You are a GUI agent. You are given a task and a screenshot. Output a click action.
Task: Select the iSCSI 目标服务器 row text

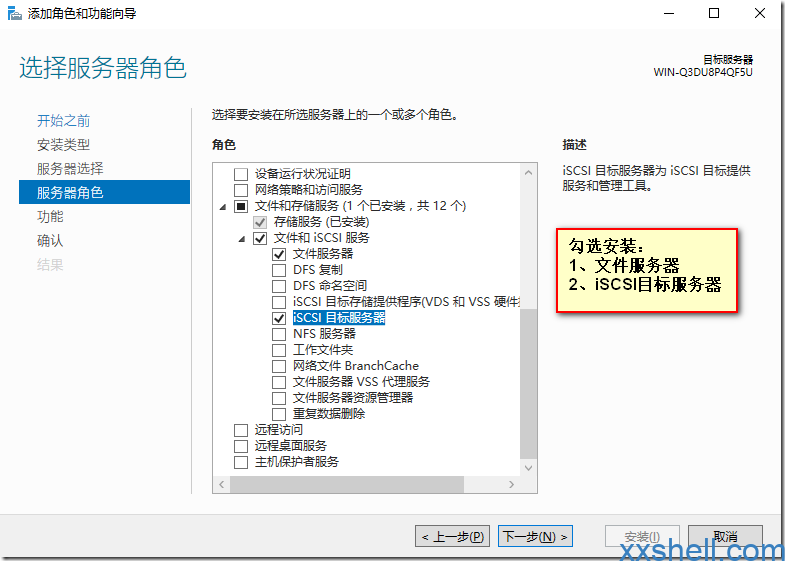tap(339, 318)
